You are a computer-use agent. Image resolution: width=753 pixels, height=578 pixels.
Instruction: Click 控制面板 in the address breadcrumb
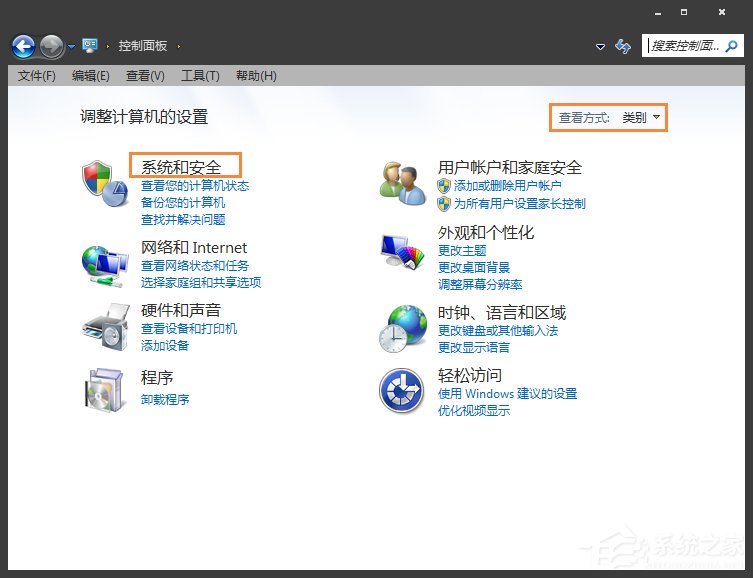click(143, 46)
